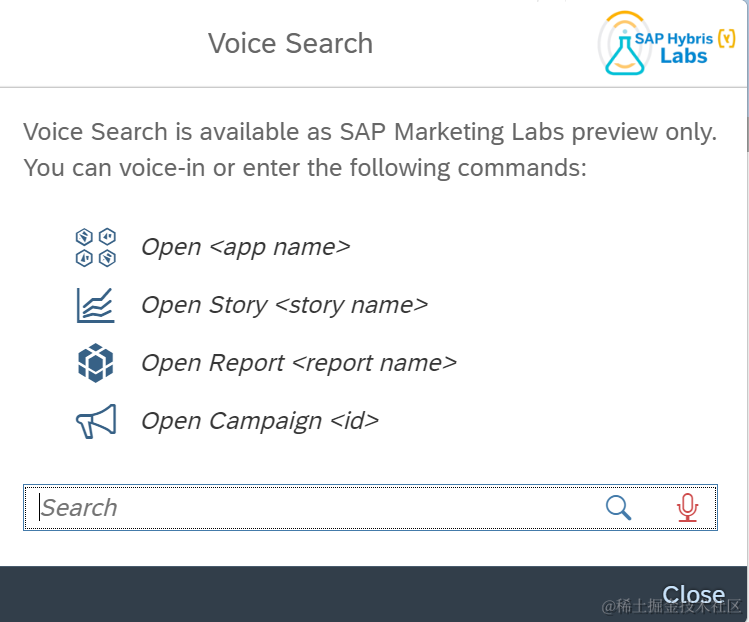Click the 'You can voice-in or enter' line
The height and width of the screenshot is (622, 749).
(x=305, y=167)
